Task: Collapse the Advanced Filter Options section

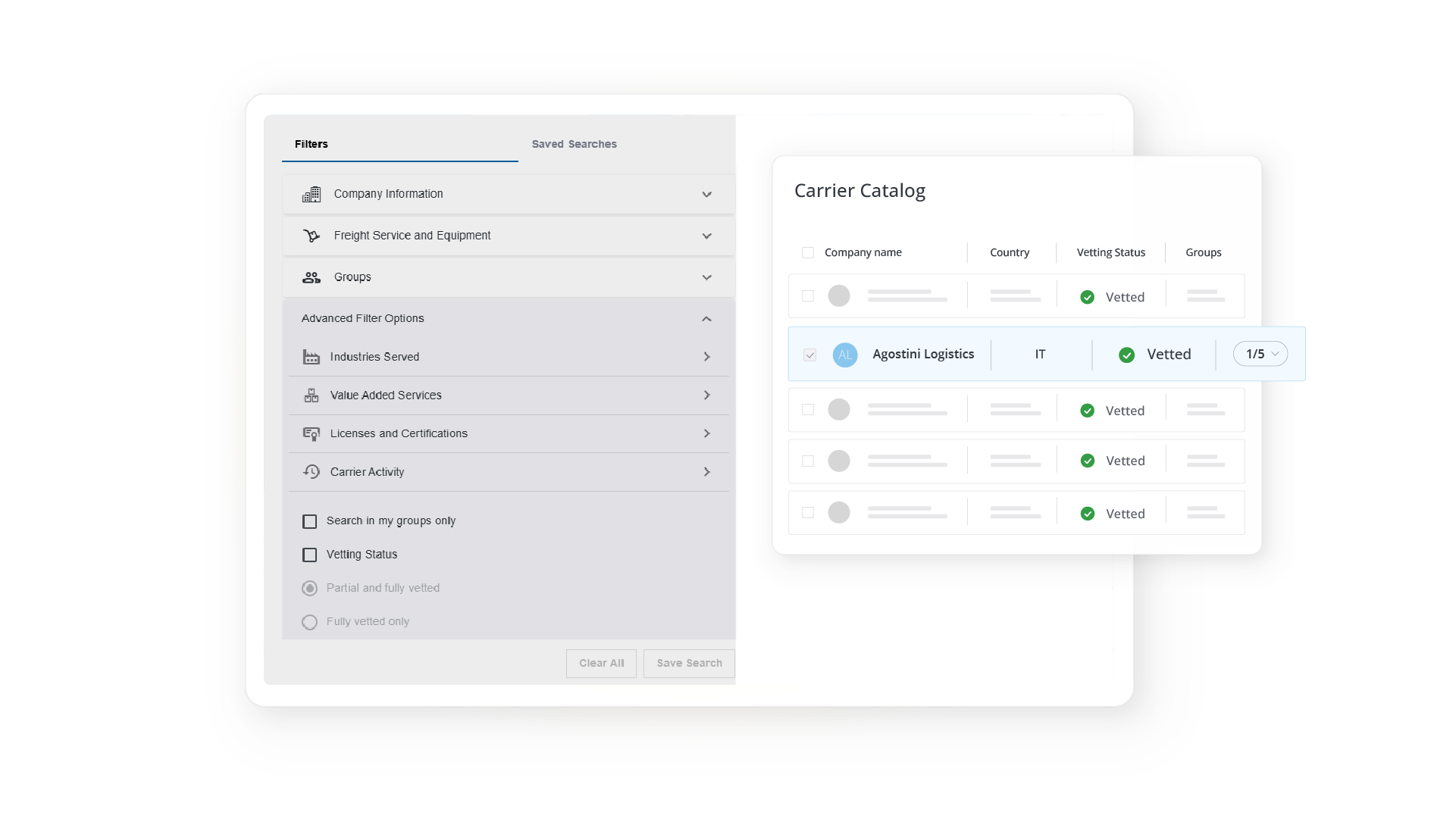Action: pos(706,319)
